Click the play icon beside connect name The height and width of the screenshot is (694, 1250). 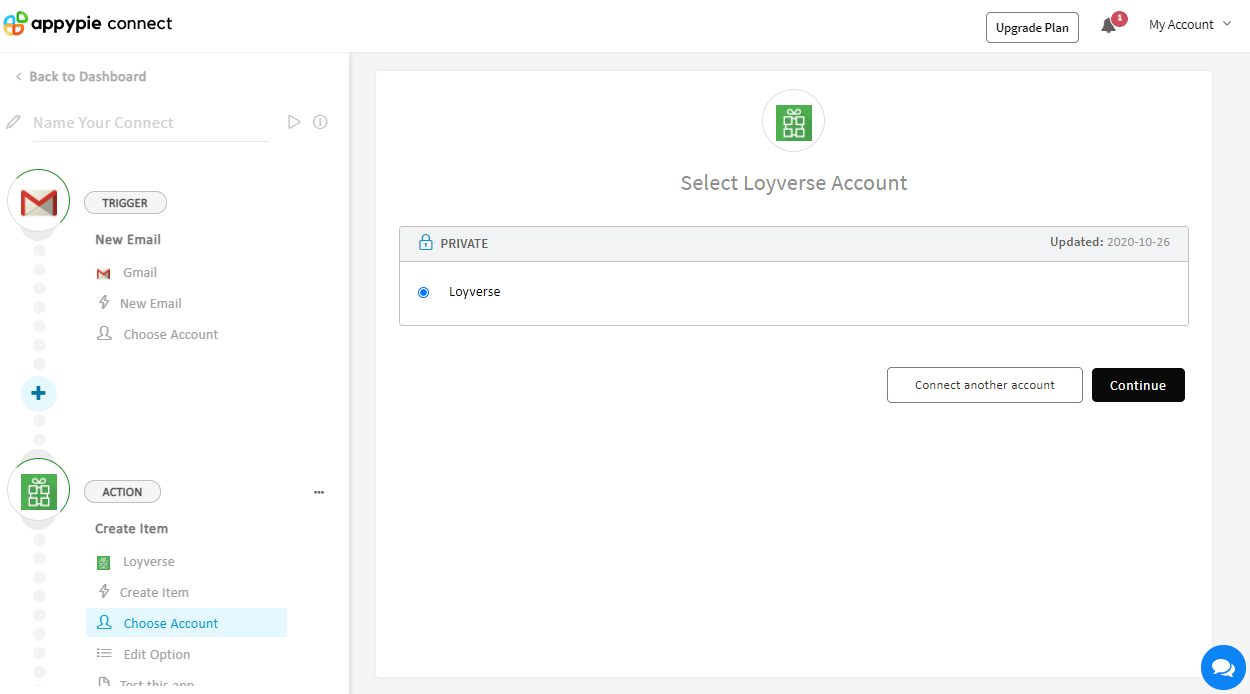pyautogui.click(x=294, y=122)
